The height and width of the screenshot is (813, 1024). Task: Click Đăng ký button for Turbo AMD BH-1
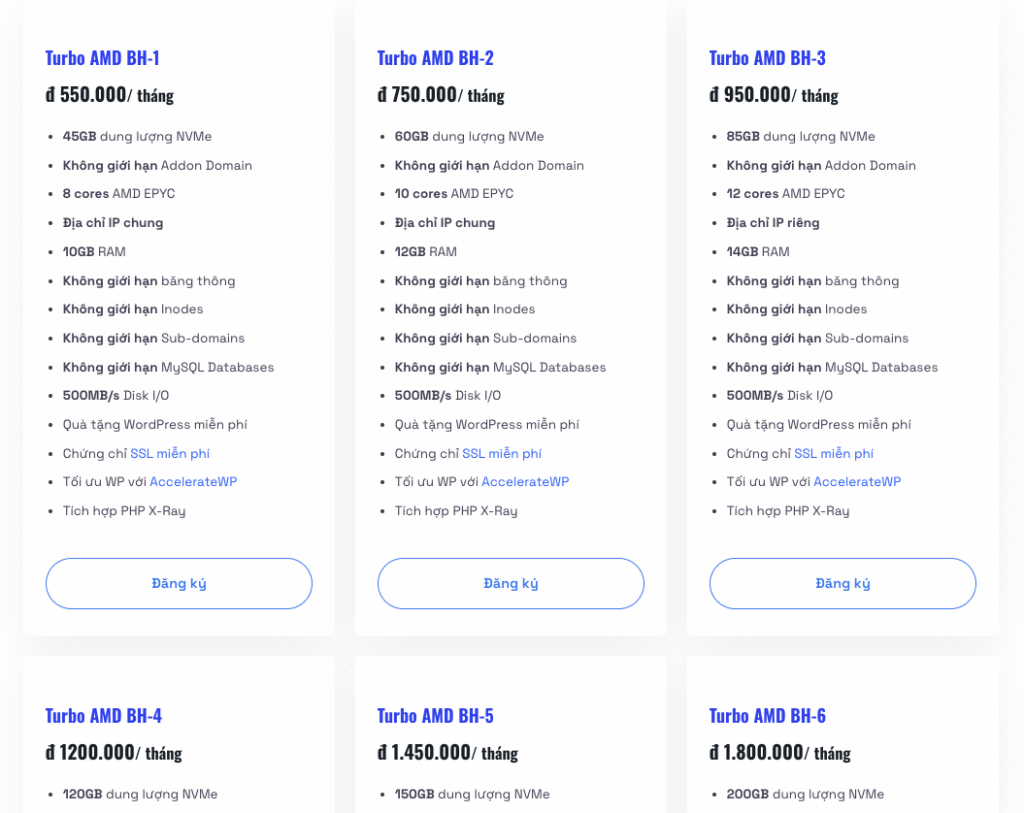click(x=179, y=583)
